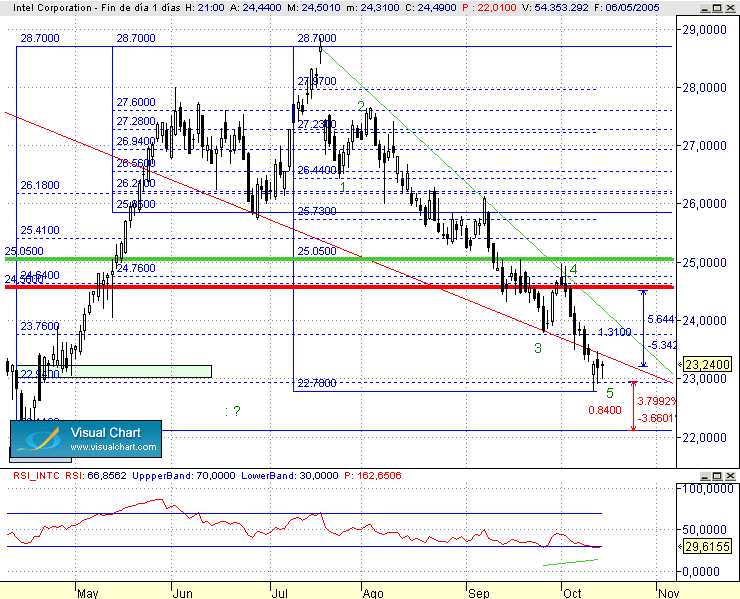Maximize the RSI_INTC indicator pane
Viewport: 740px width, 599px height.
[717, 476]
